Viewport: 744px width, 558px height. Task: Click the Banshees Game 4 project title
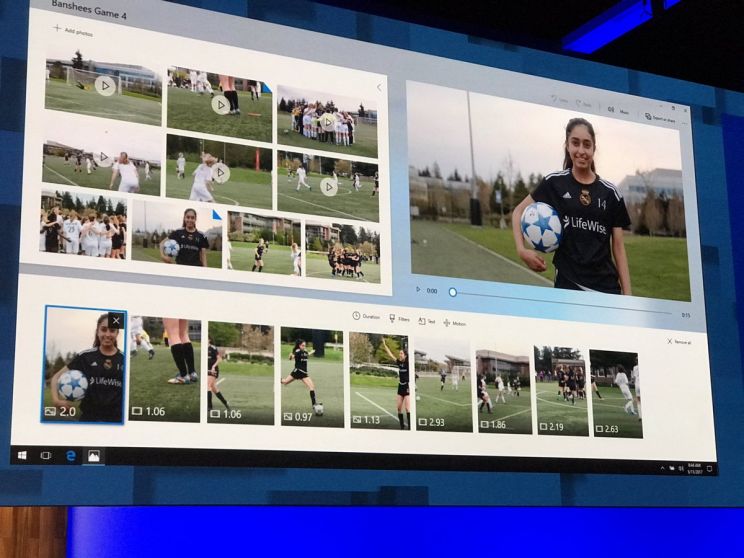pyautogui.click(x=89, y=9)
